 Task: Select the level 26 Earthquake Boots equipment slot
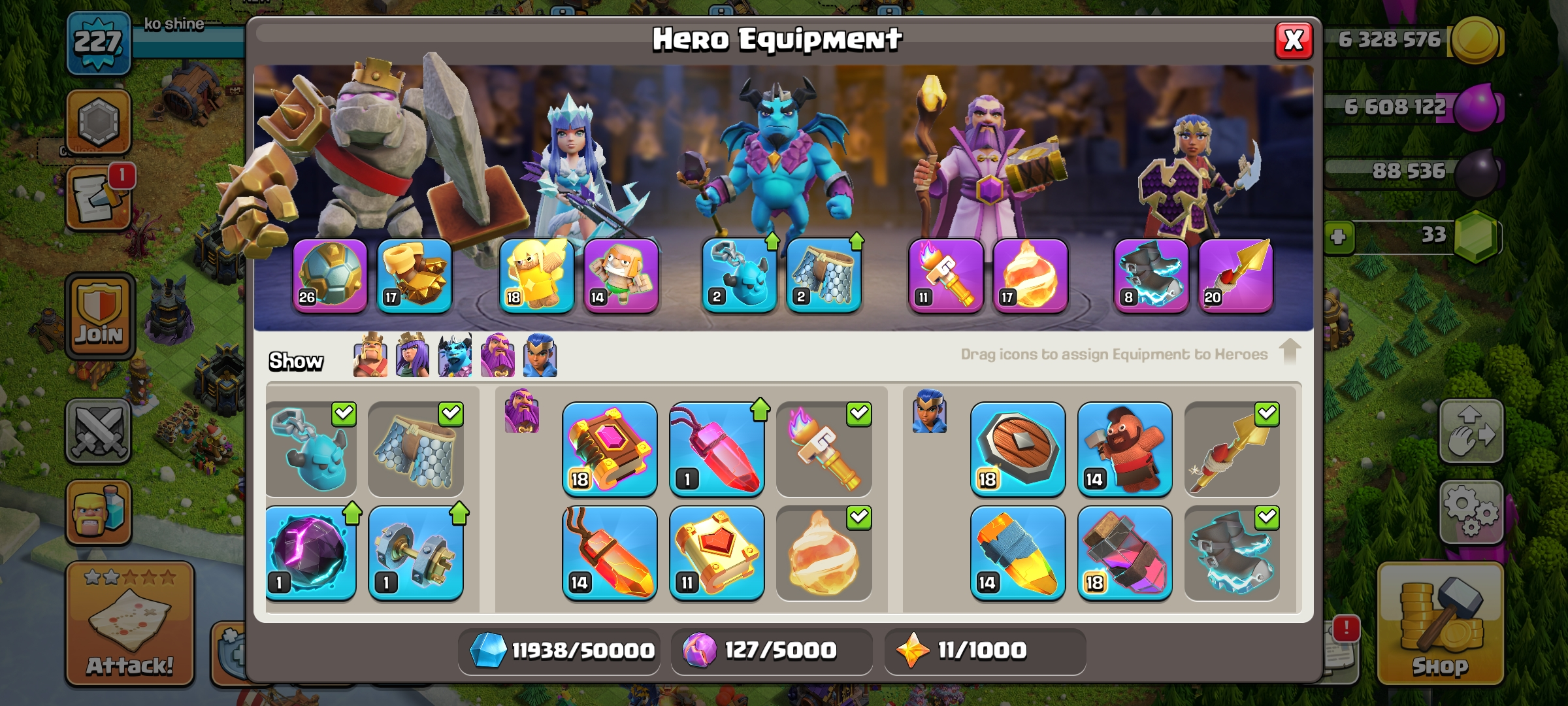[330, 275]
